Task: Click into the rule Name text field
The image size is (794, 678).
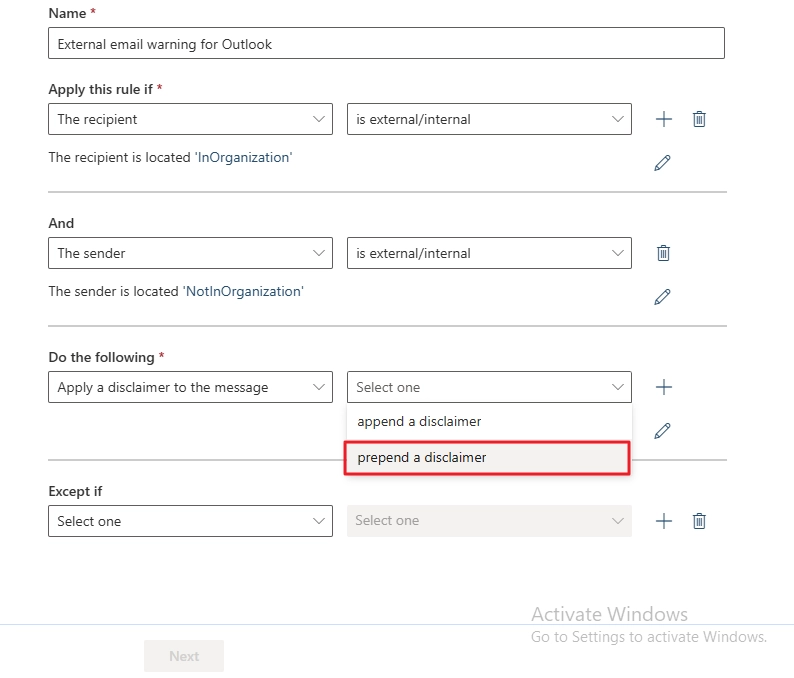Action: pyautogui.click(x=386, y=44)
